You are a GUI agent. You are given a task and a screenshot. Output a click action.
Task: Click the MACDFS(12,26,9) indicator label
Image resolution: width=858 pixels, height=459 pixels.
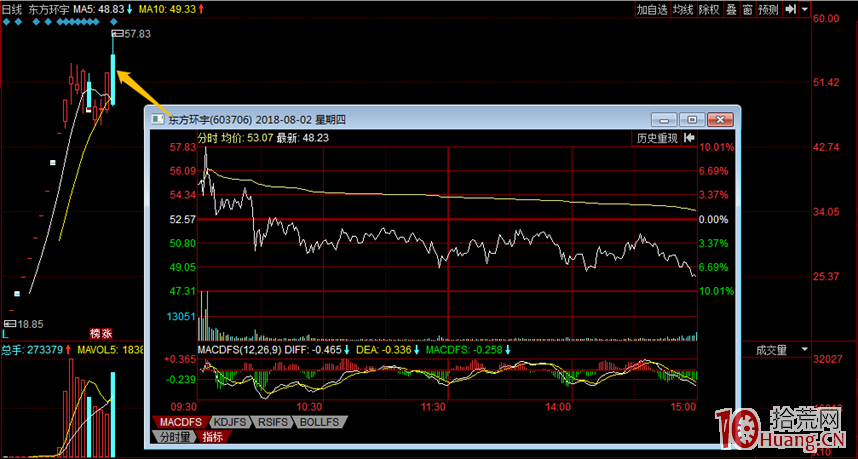click(239, 350)
